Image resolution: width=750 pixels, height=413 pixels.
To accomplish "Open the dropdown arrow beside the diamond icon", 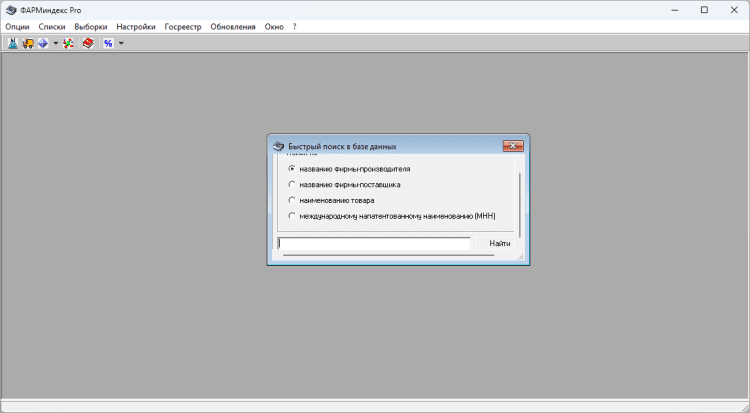I will [x=55, y=44].
